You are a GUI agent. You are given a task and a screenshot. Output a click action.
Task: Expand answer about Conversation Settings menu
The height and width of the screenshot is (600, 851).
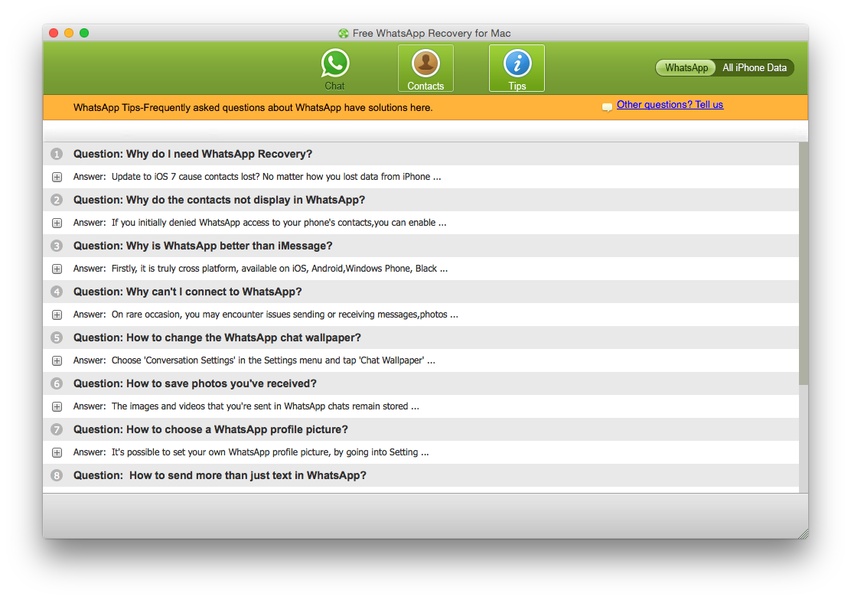click(x=57, y=361)
